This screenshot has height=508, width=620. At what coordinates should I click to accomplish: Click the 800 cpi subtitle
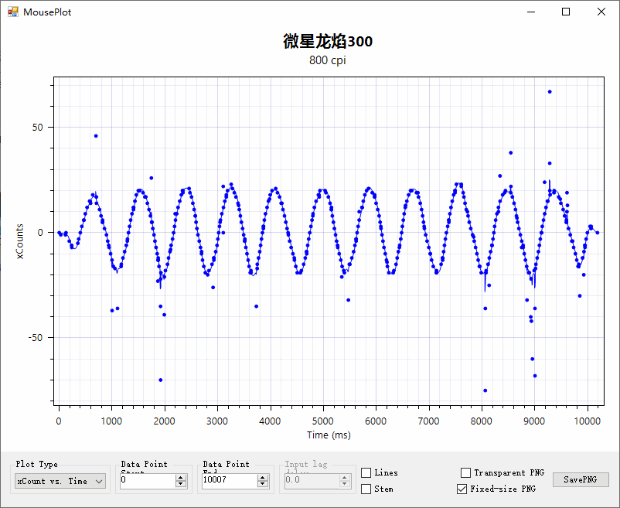(327, 60)
